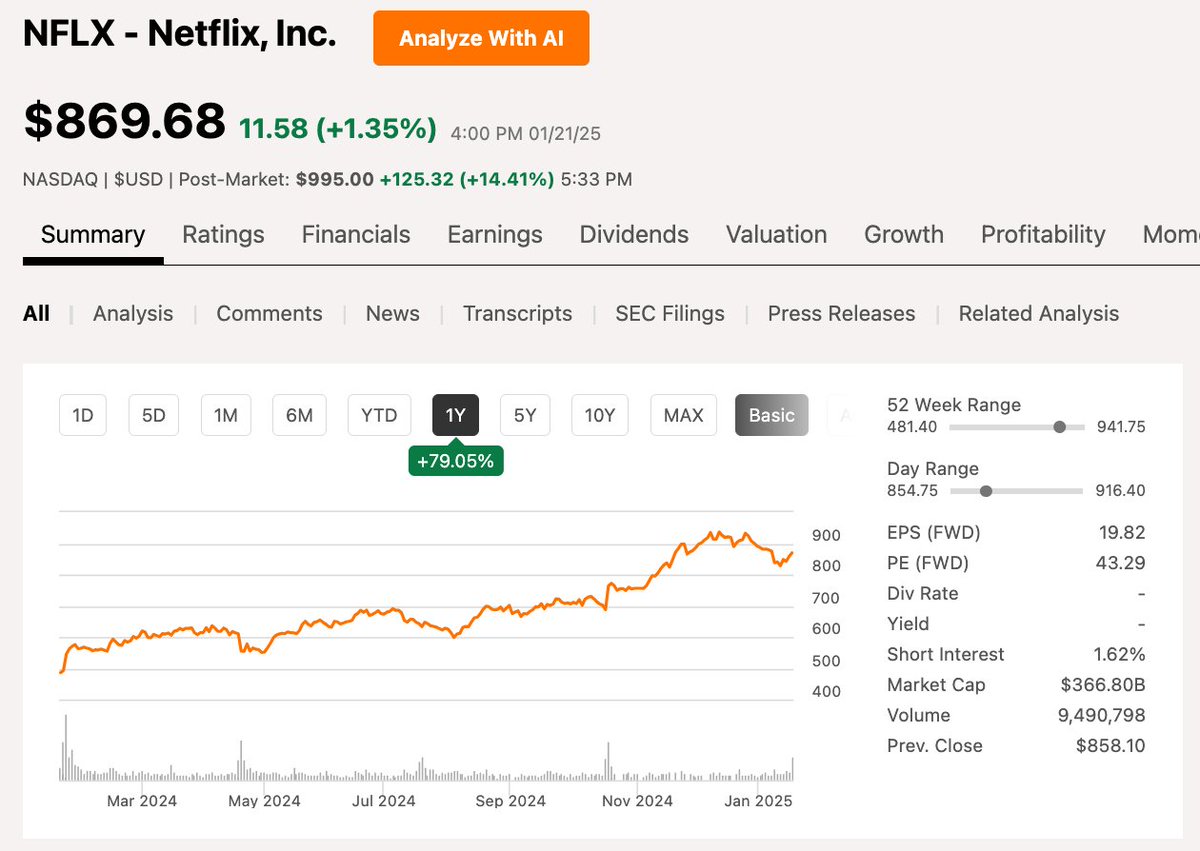
Task: Show the 5Y chart view
Action: click(x=525, y=414)
